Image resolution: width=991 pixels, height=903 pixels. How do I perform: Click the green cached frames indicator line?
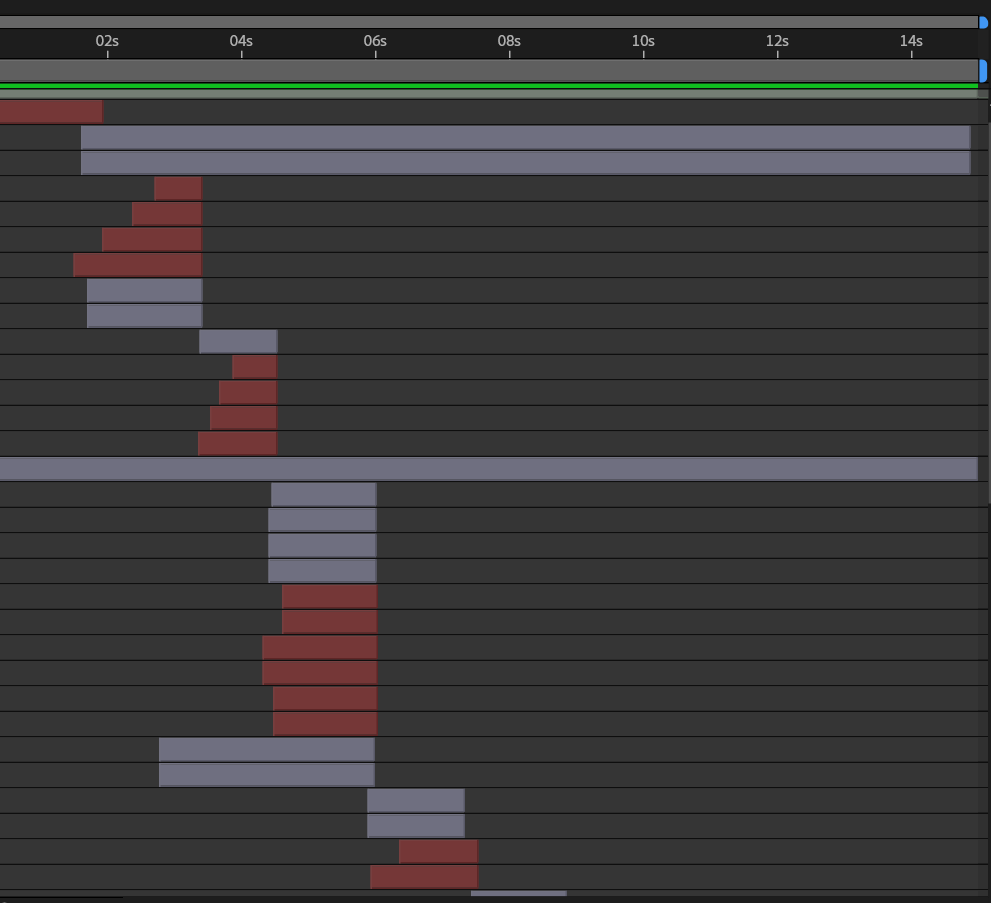(x=488, y=86)
